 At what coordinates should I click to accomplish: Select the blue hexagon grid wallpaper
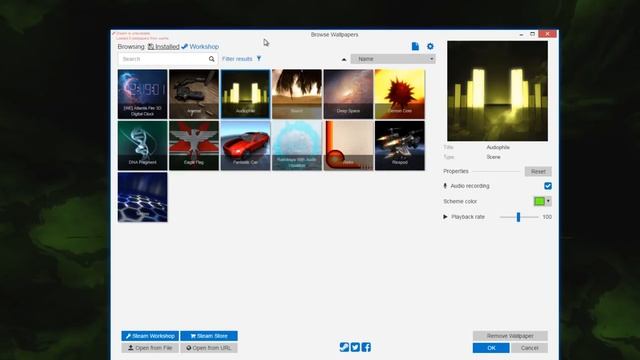click(x=142, y=197)
